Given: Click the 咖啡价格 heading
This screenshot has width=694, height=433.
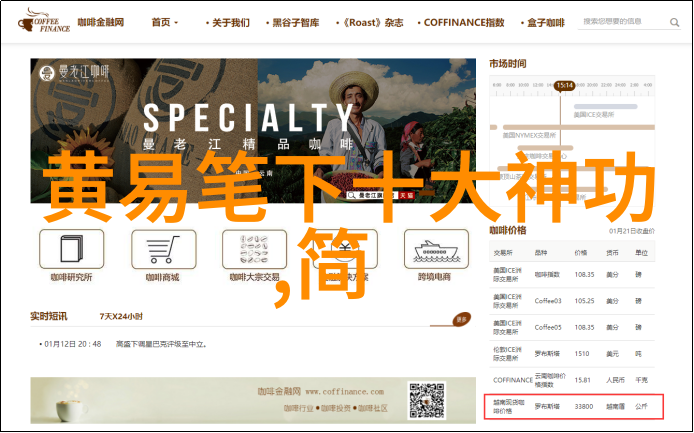Looking at the screenshot, I should (x=508, y=230).
